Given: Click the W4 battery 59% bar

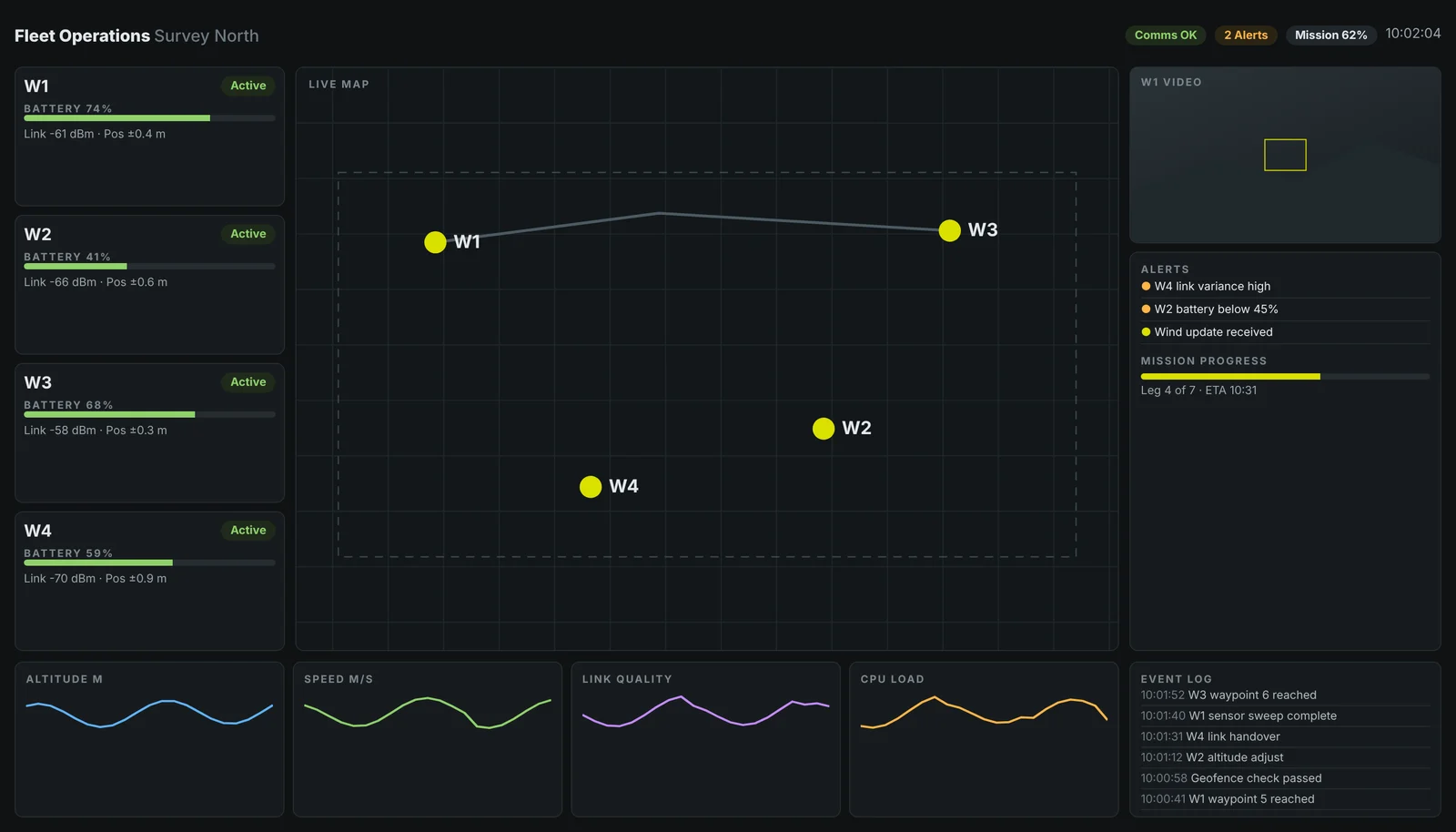Looking at the screenshot, I should click(x=149, y=563).
